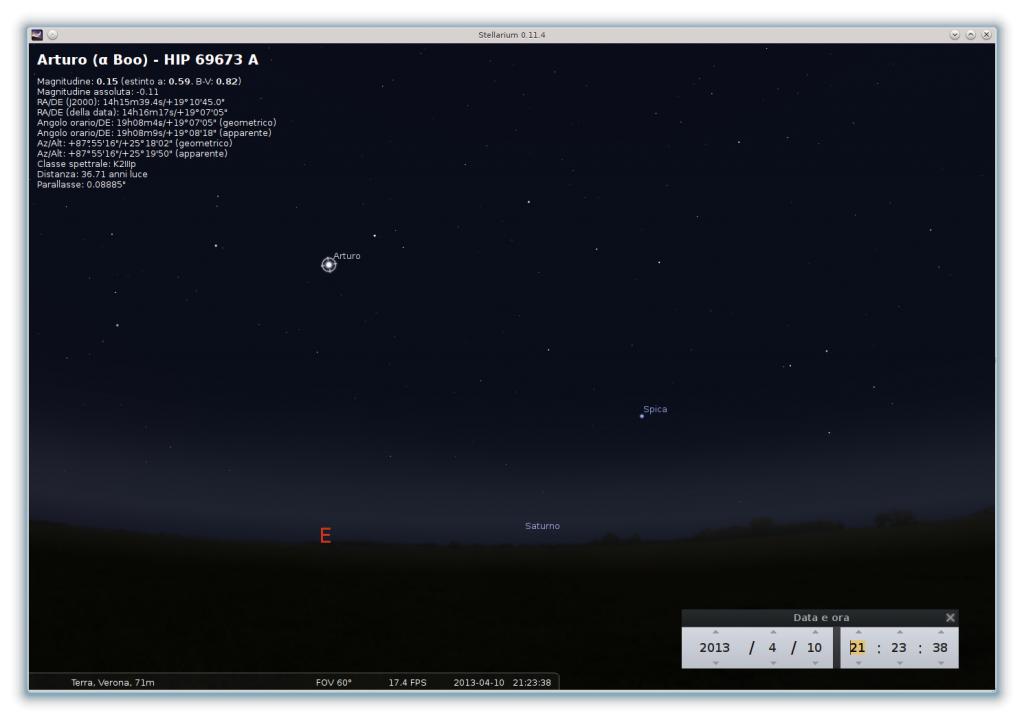
Task: Select the month field showing 4
Action: tap(773, 647)
